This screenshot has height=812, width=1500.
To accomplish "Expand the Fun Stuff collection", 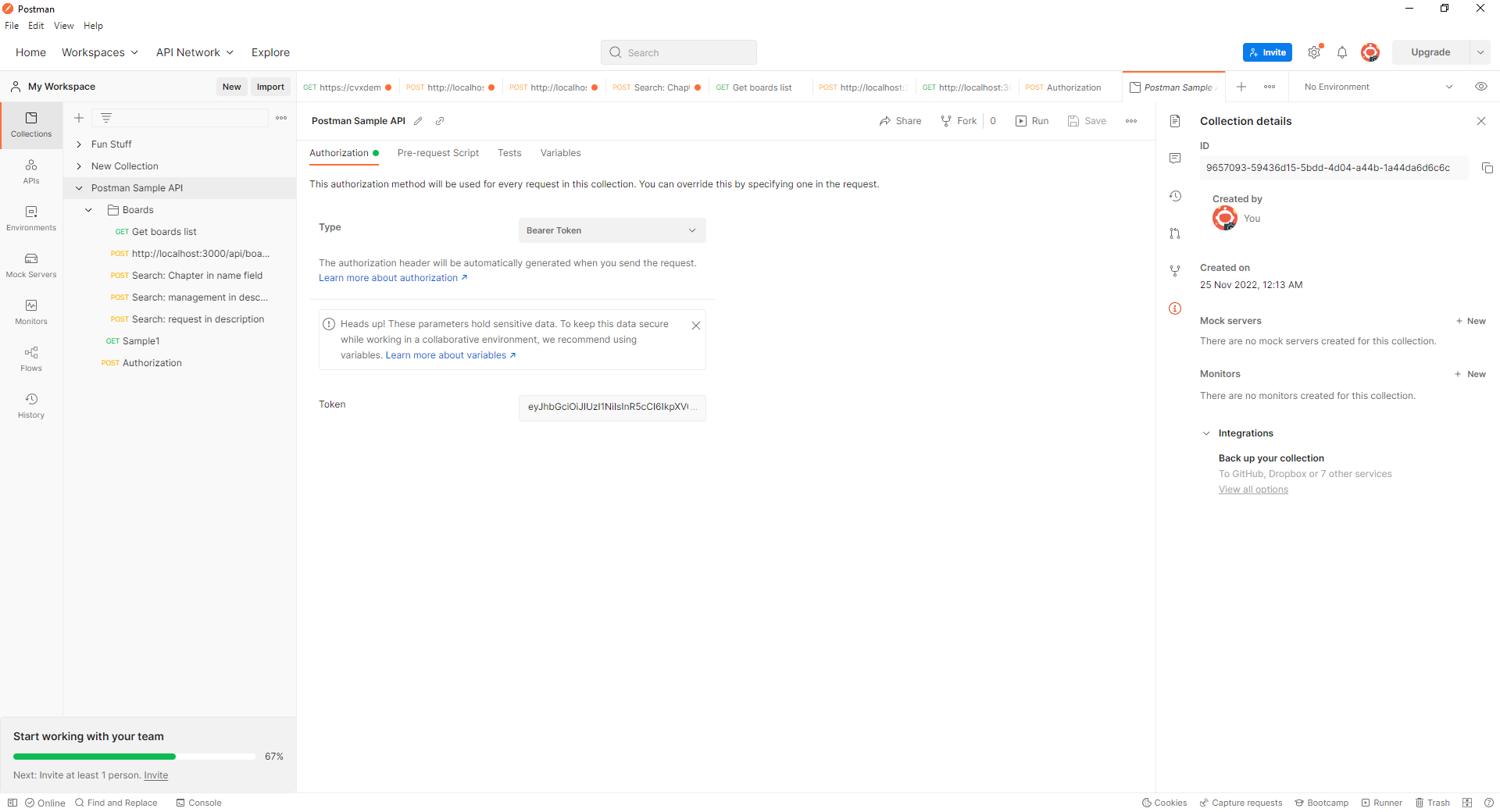I will pyautogui.click(x=79, y=144).
